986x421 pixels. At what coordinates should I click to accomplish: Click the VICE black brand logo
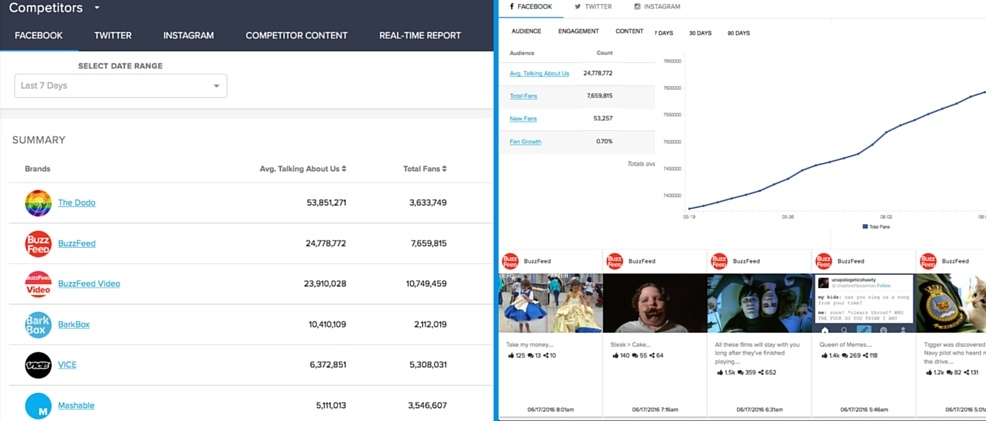(38, 365)
